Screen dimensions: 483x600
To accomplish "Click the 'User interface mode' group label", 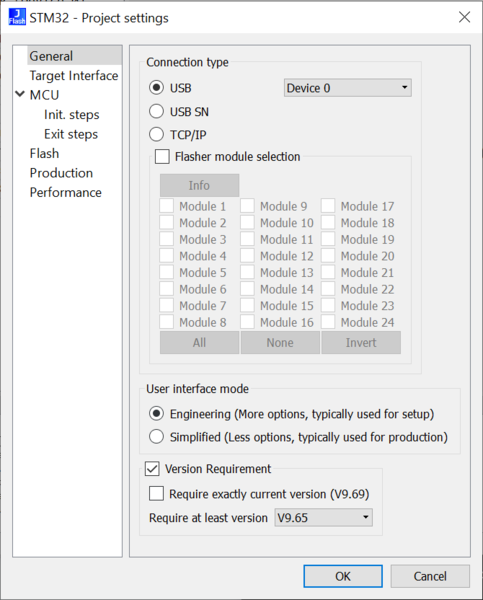I will (197, 389).
